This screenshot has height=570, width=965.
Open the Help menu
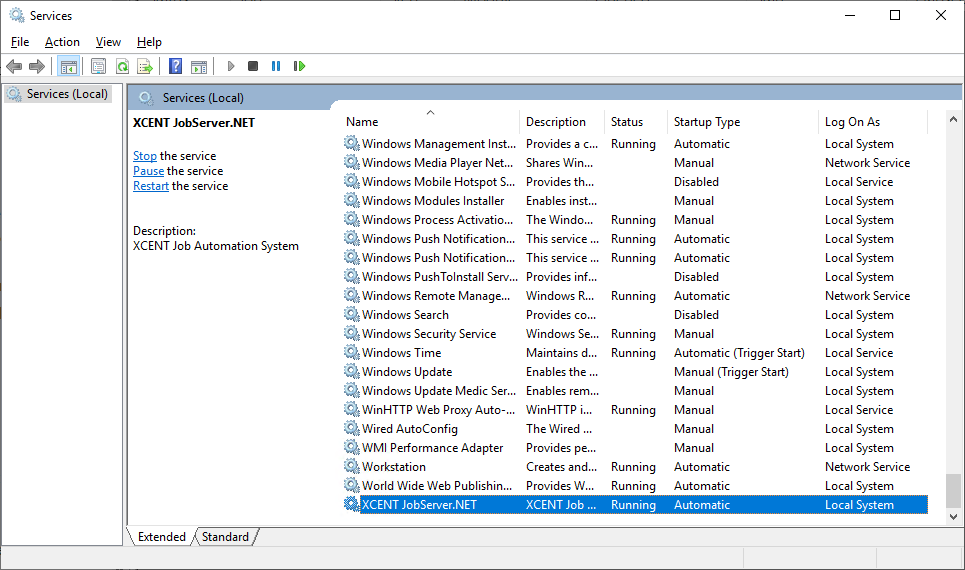149,42
